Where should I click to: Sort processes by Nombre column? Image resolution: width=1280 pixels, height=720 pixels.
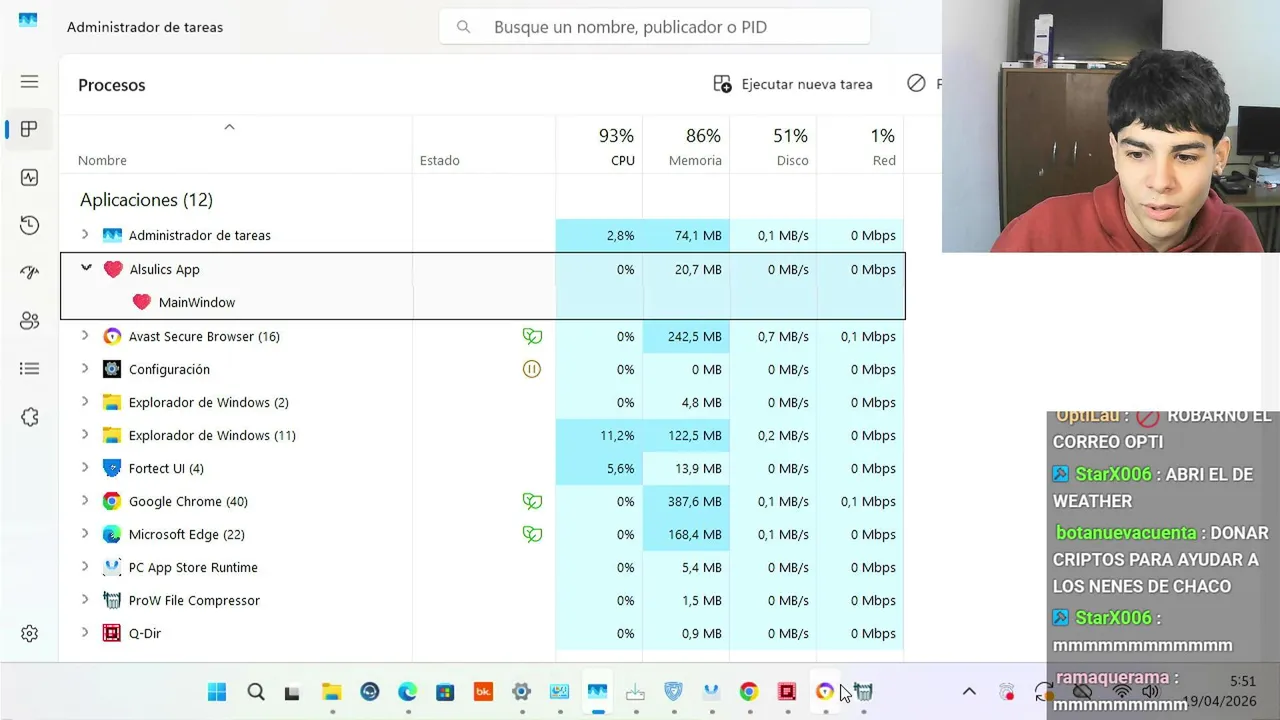[236, 145]
